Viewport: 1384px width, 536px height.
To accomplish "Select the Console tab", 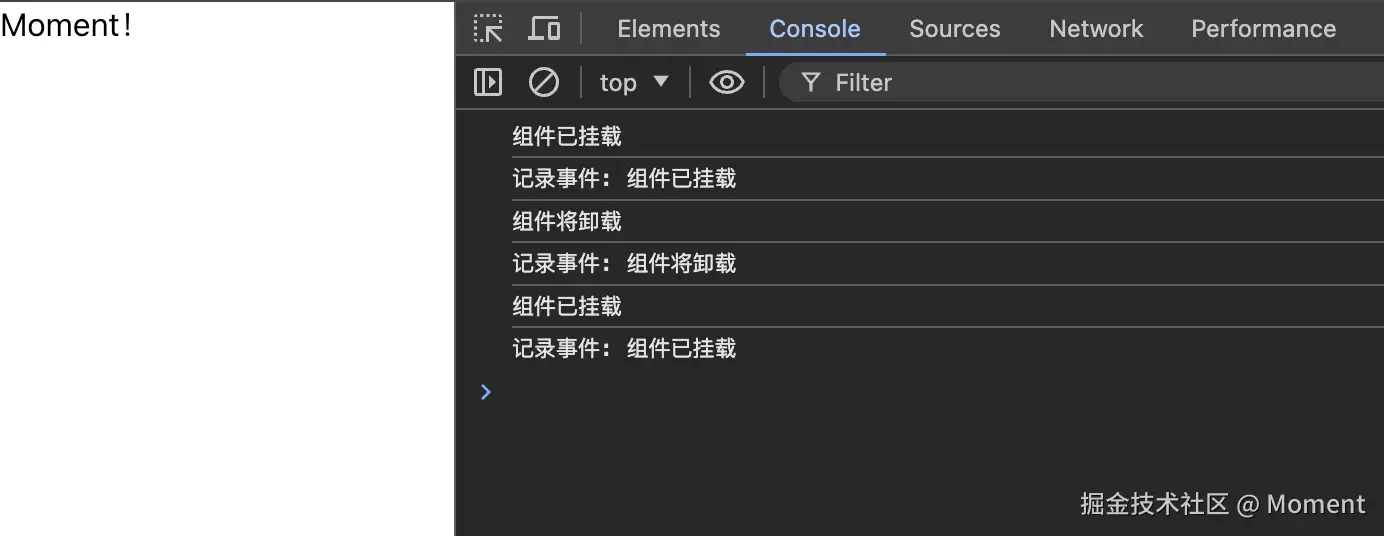I will pos(815,29).
